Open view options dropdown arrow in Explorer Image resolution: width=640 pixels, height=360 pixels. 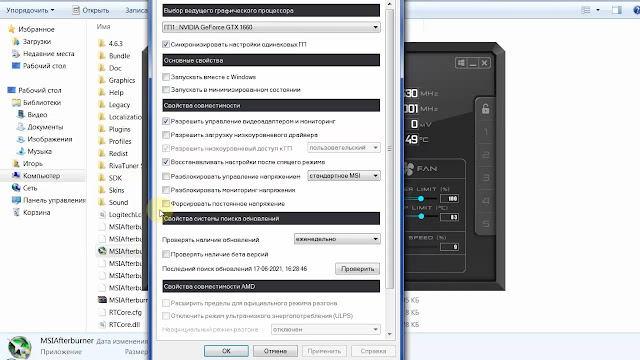598,10
